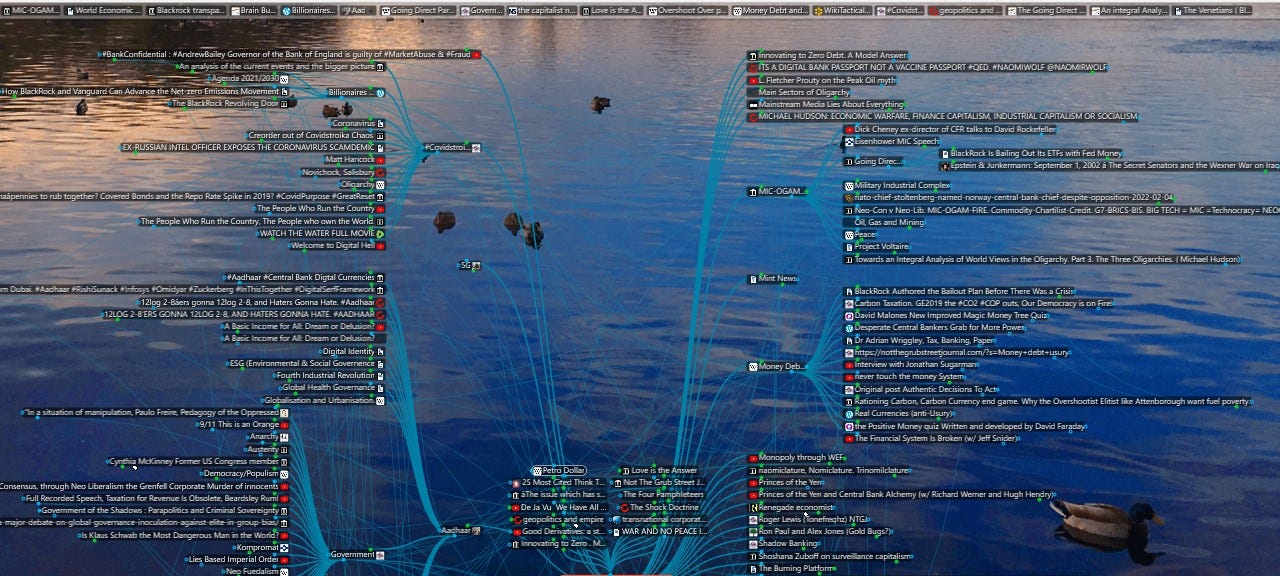Click icon beside Real Currencies (anti-Usury)

click(849, 414)
